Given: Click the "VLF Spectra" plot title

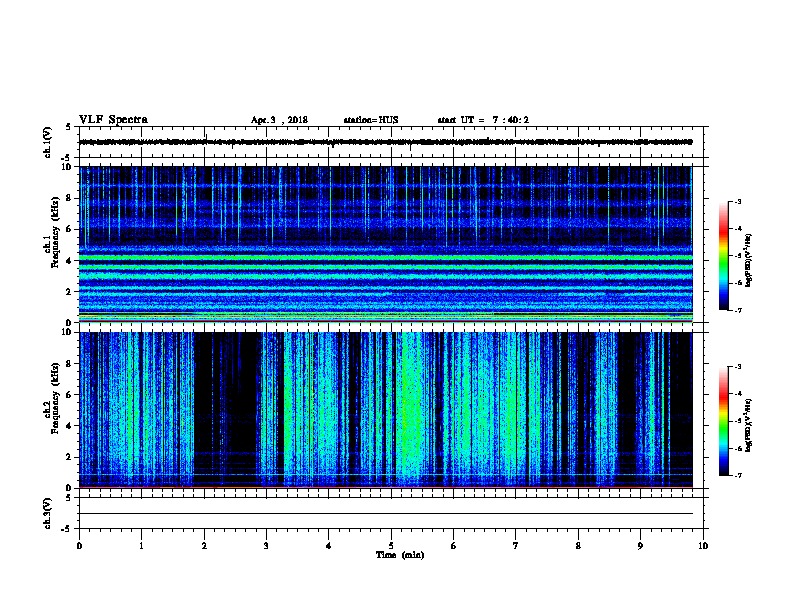Looking at the screenshot, I should coord(113,120).
